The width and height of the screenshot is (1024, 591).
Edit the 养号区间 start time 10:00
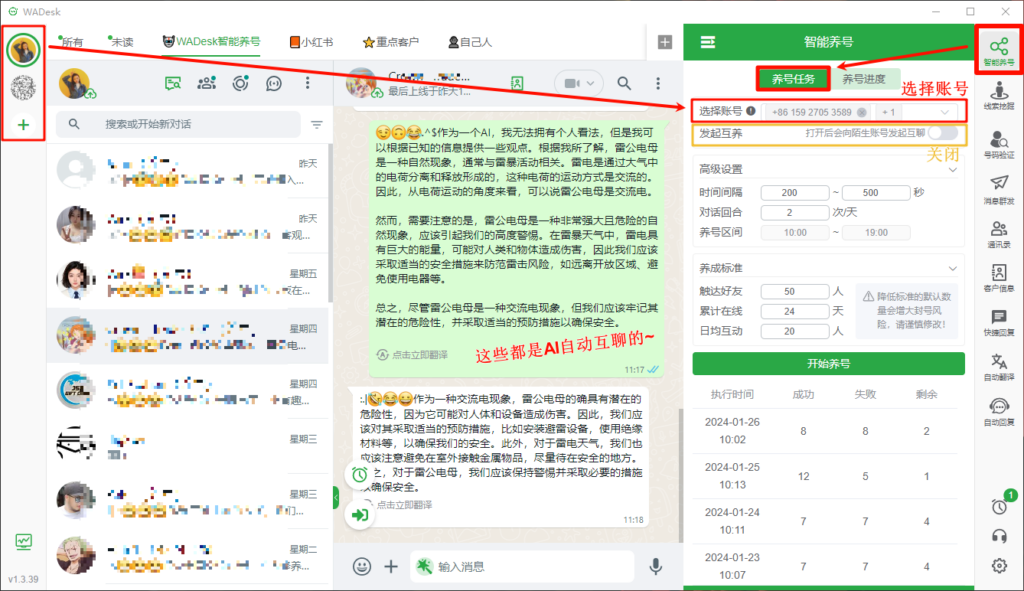(x=795, y=232)
